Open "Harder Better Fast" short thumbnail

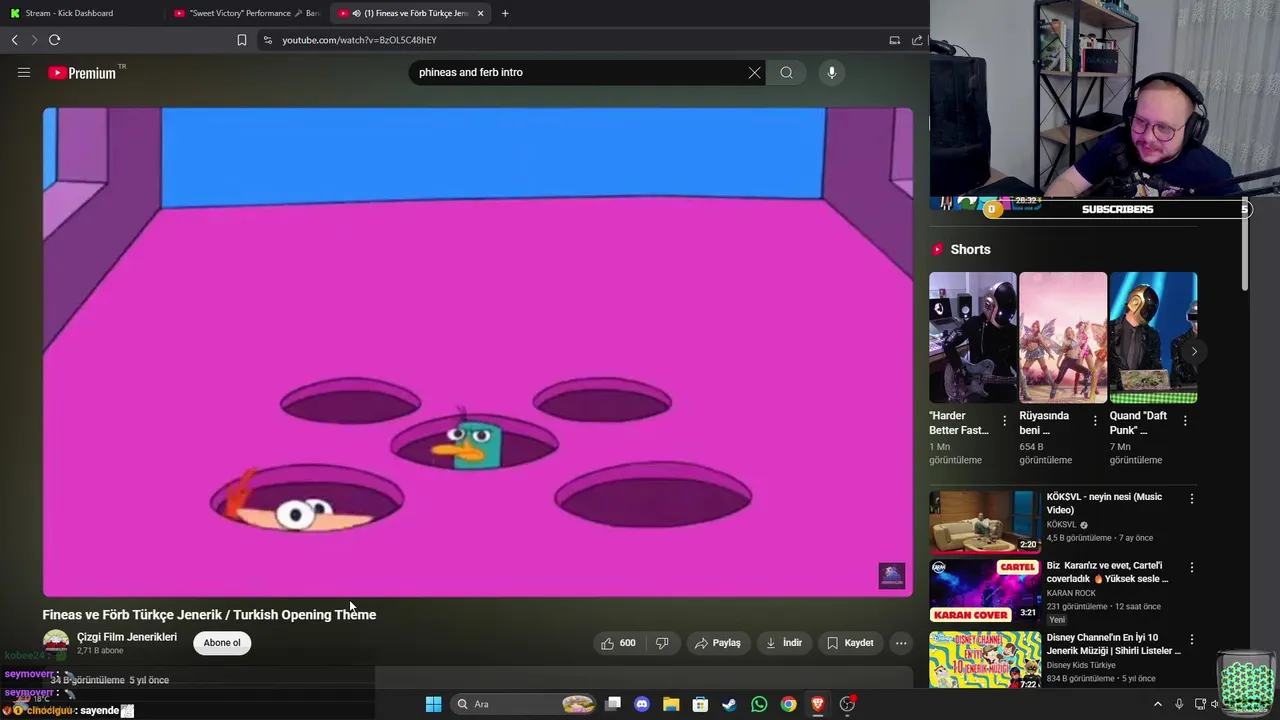[972, 337]
